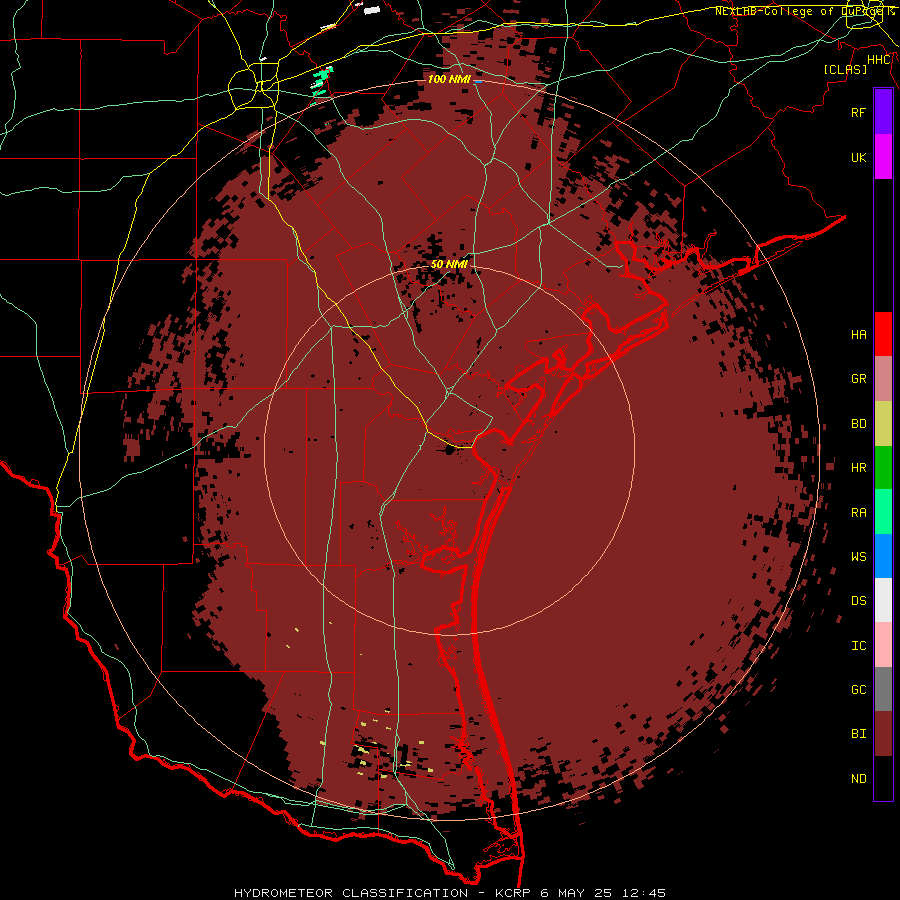This screenshot has height=900, width=900.
Task: Click the 'NEXLAB-College of DuPage' credit text
Action: pyautogui.click(x=801, y=11)
